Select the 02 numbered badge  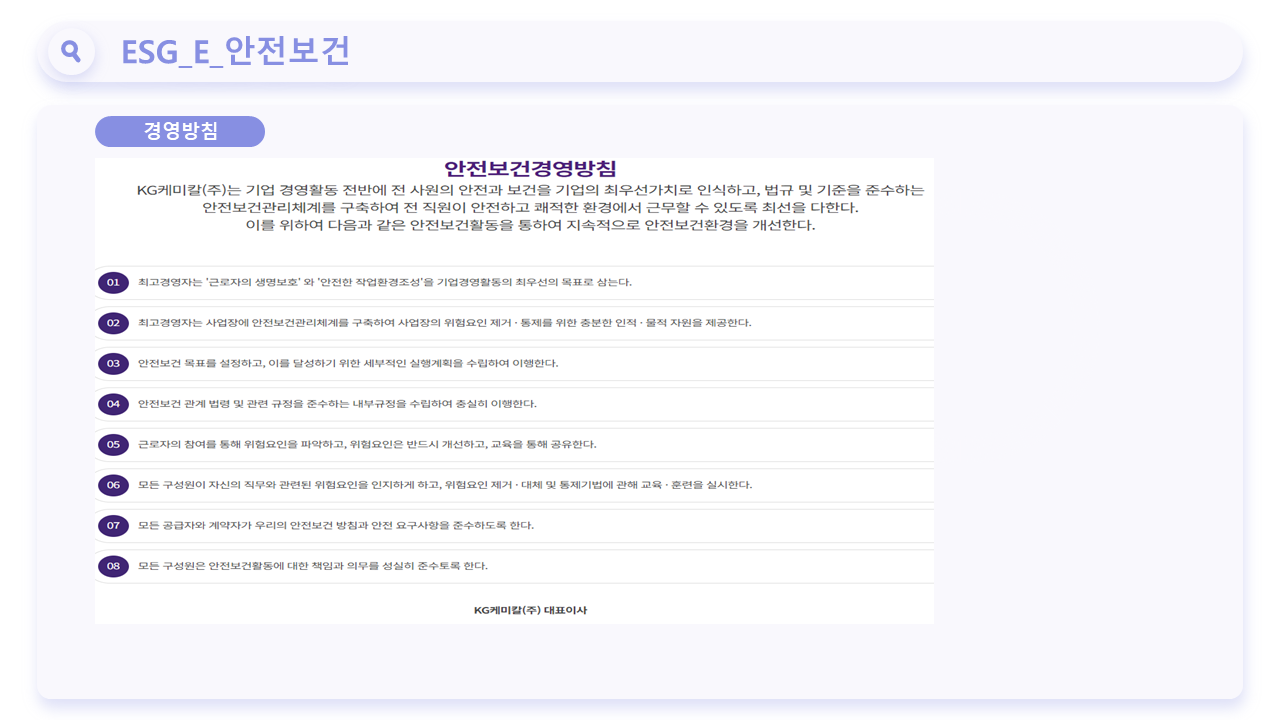click(x=113, y=323)
